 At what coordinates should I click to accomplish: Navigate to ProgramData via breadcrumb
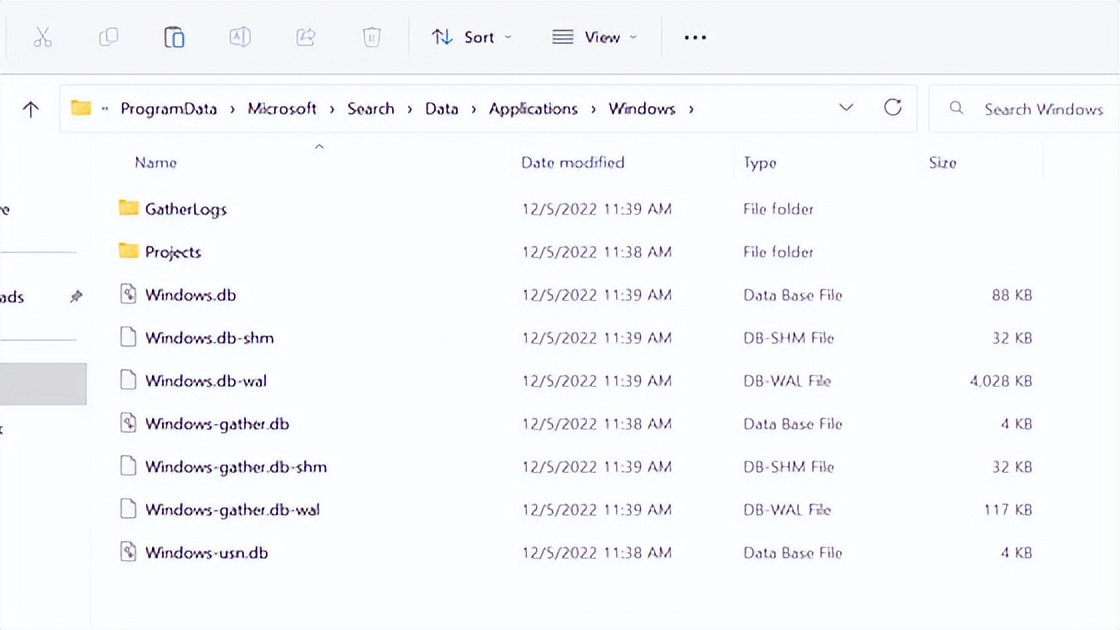169,108
